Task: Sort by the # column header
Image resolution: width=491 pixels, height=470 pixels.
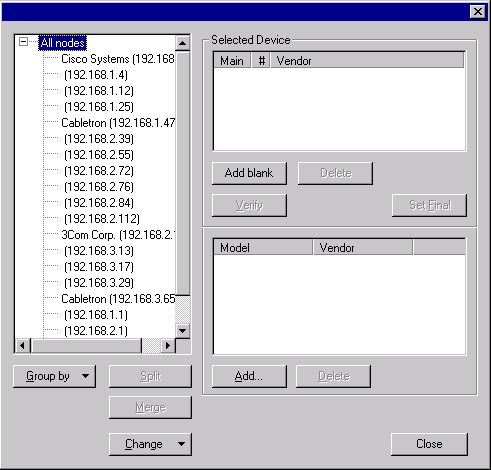Action: tap(261, 61)
